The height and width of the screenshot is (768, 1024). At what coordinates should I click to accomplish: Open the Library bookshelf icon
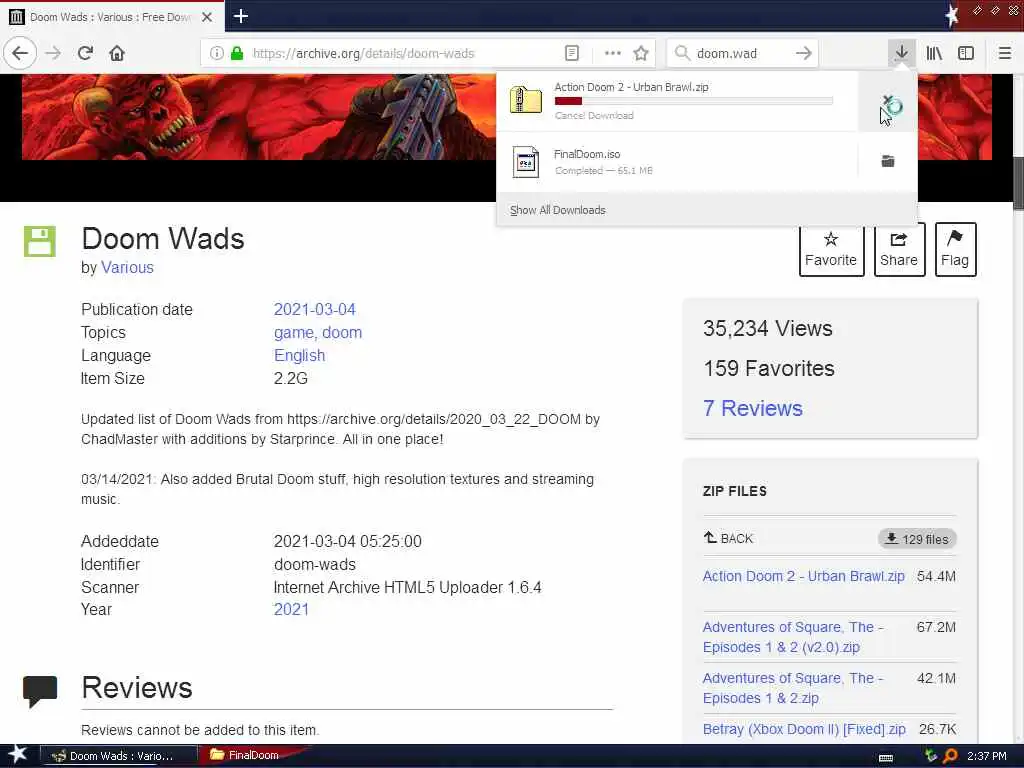tap(934, 53)
